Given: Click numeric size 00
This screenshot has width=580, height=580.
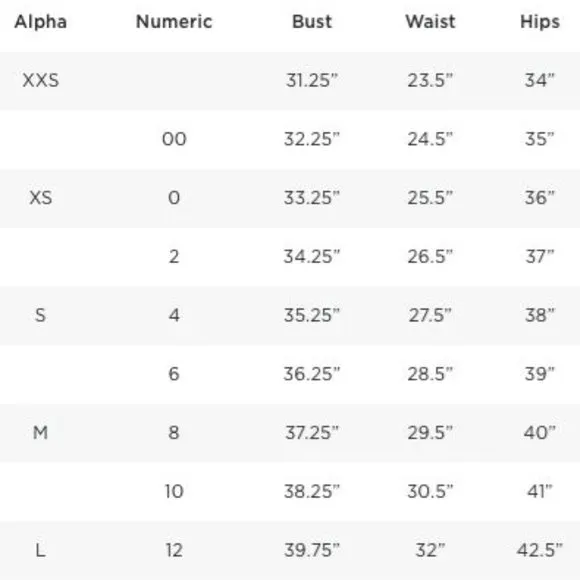Looking at the screenshot, I should point(174,139).
